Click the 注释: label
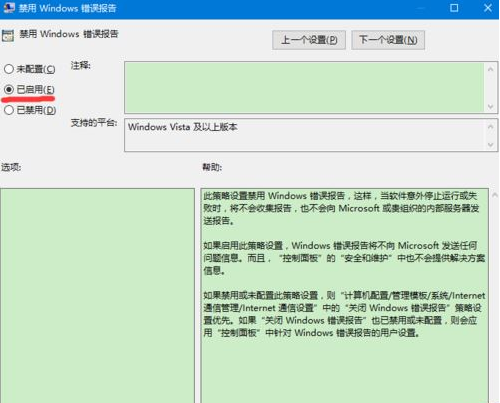The image size is (500, 403). [x=81, y=65]
